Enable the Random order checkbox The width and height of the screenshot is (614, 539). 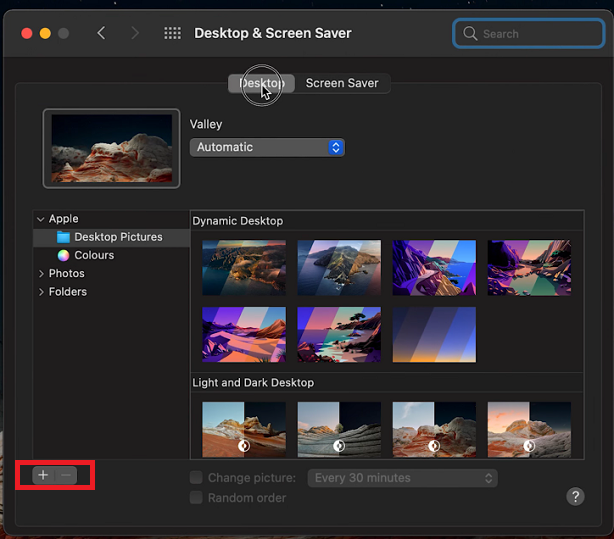tap(196, 497)
